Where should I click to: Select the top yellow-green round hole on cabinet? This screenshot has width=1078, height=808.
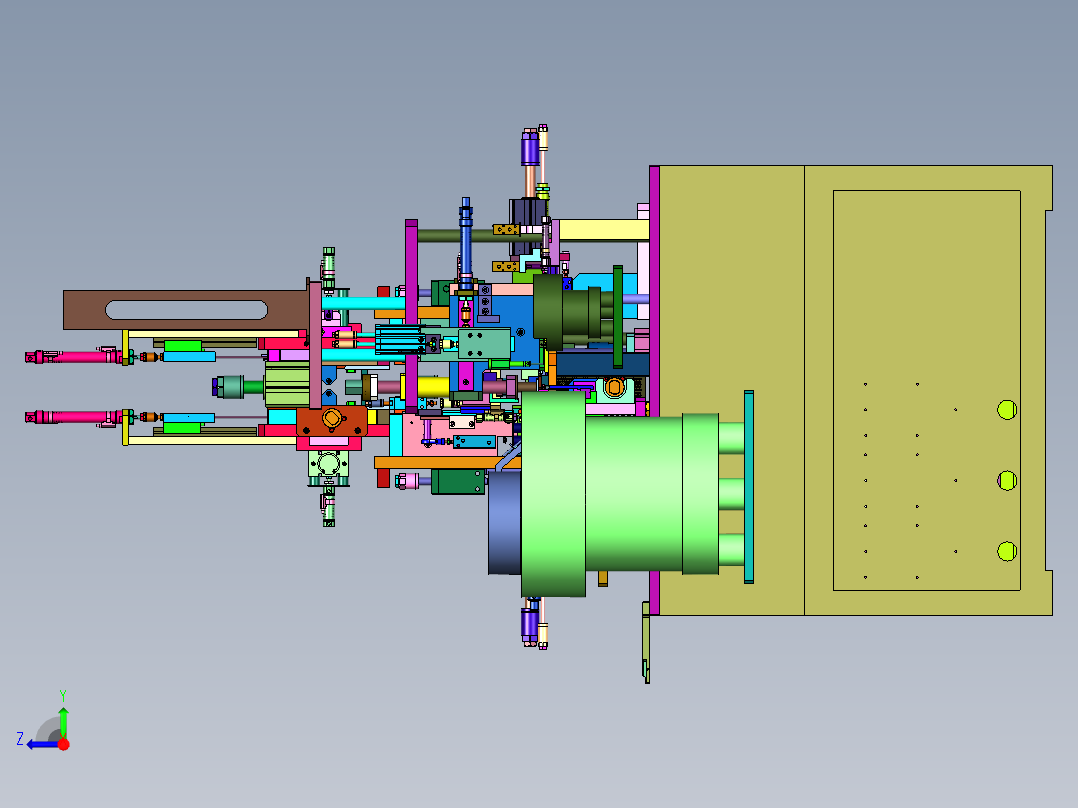tap(1006, 410)
